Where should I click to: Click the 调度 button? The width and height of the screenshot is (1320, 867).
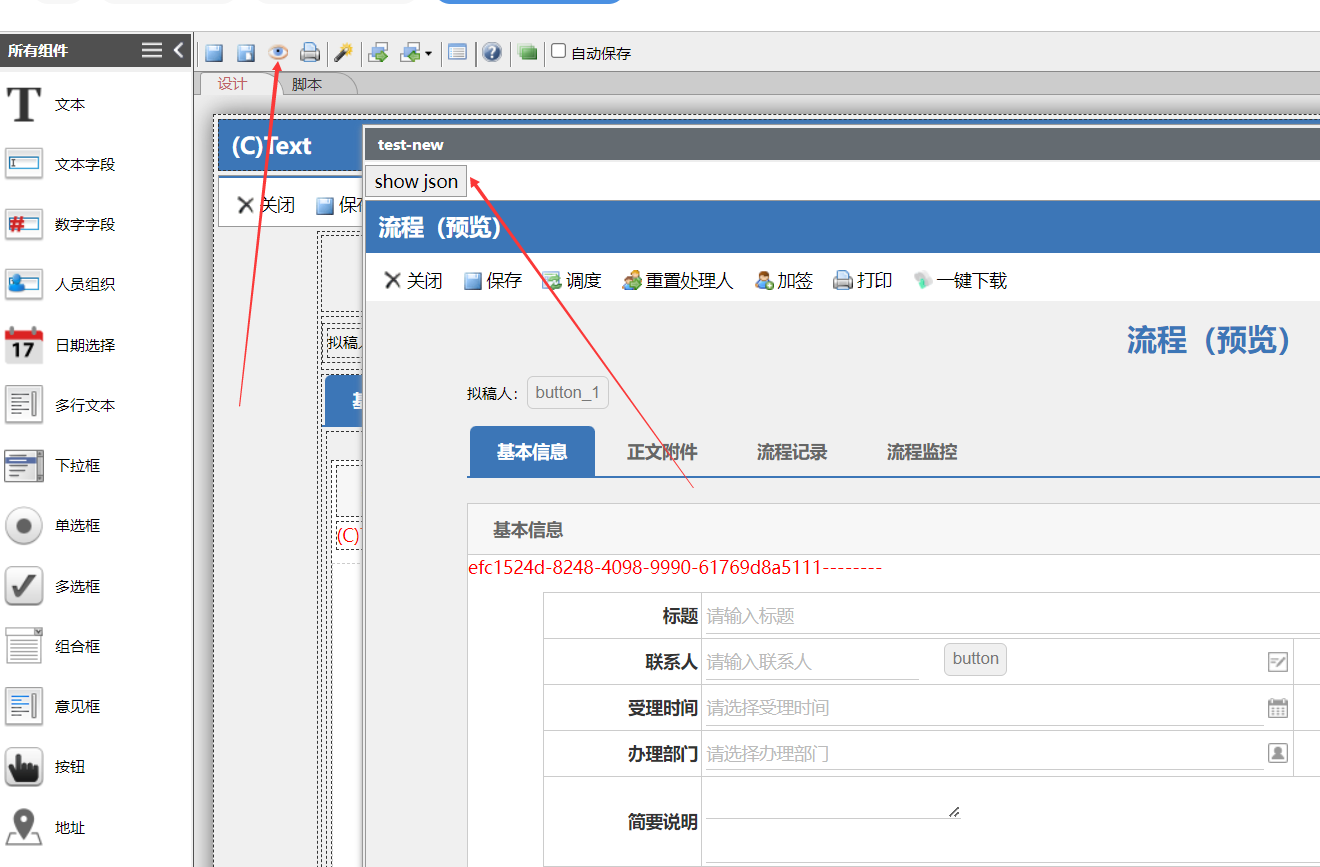coord(572,281)
